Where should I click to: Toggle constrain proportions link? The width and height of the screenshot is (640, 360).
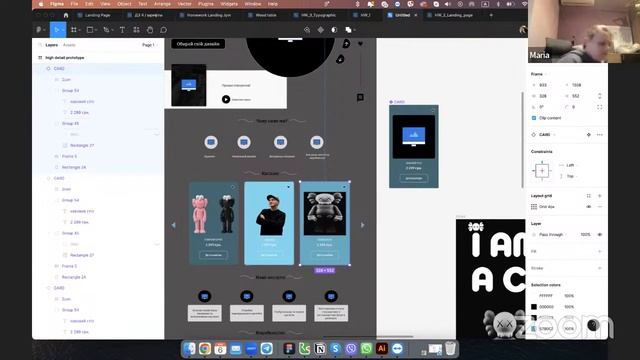point(600,96)
